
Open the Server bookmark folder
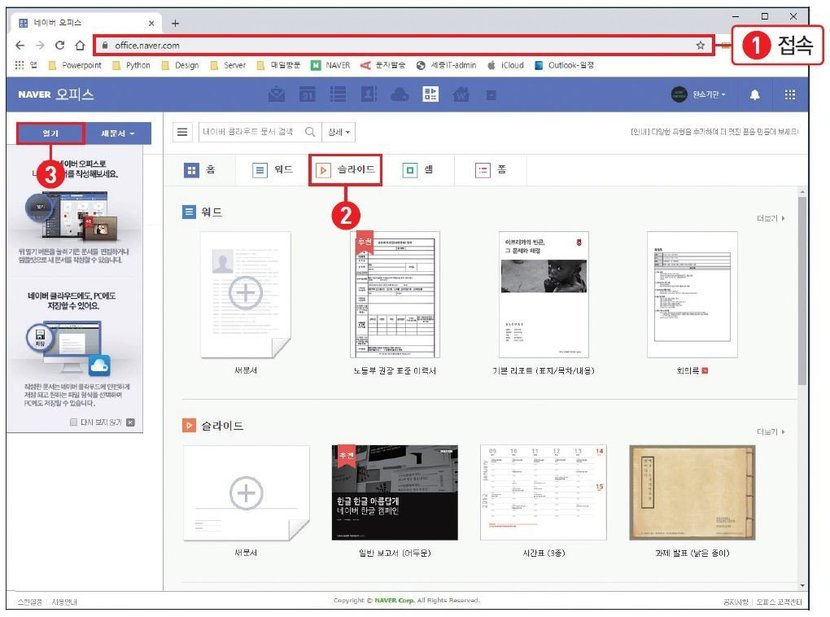coord(228,65)
